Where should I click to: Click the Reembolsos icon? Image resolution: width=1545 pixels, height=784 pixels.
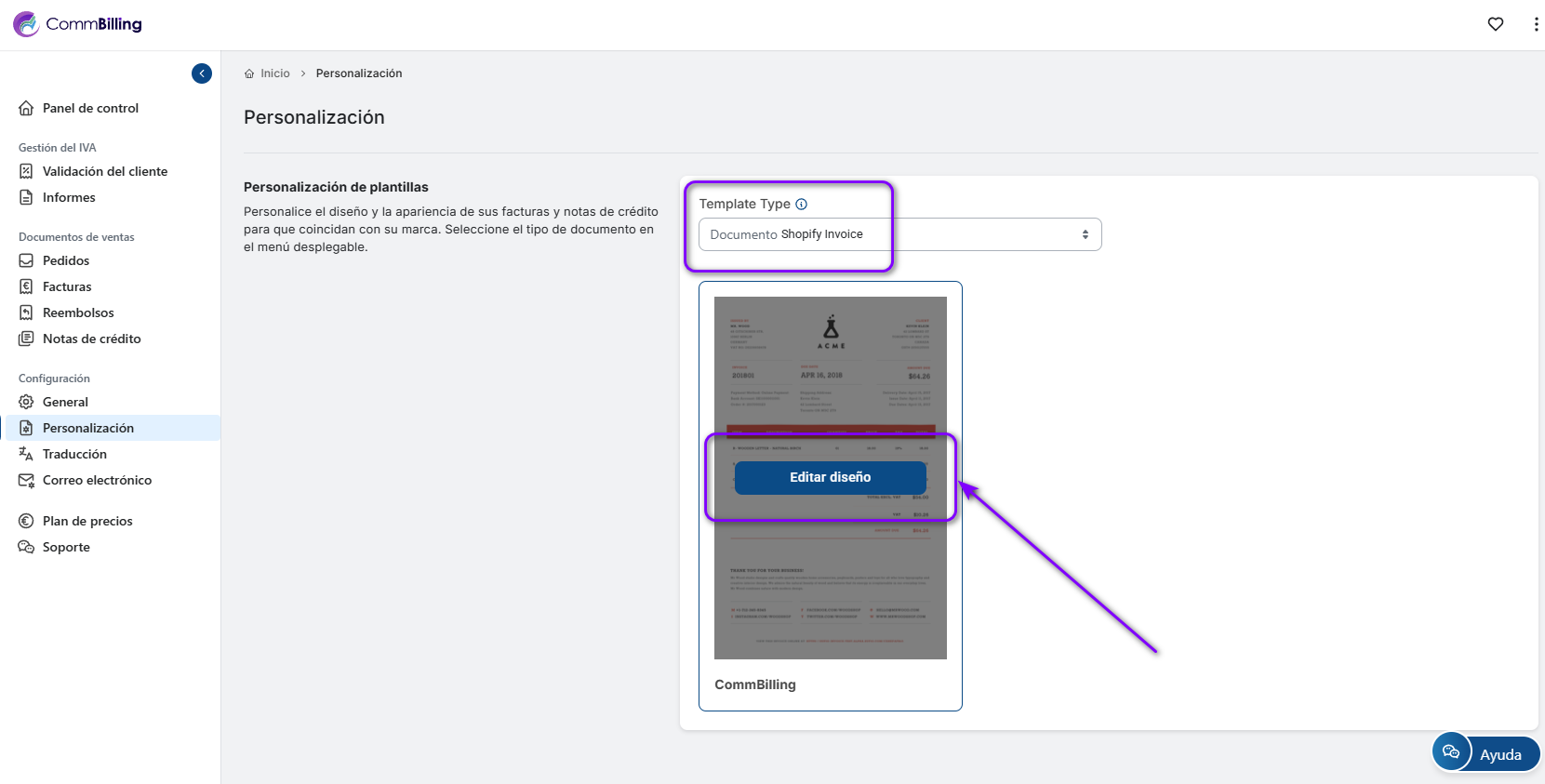click(26, 312)
